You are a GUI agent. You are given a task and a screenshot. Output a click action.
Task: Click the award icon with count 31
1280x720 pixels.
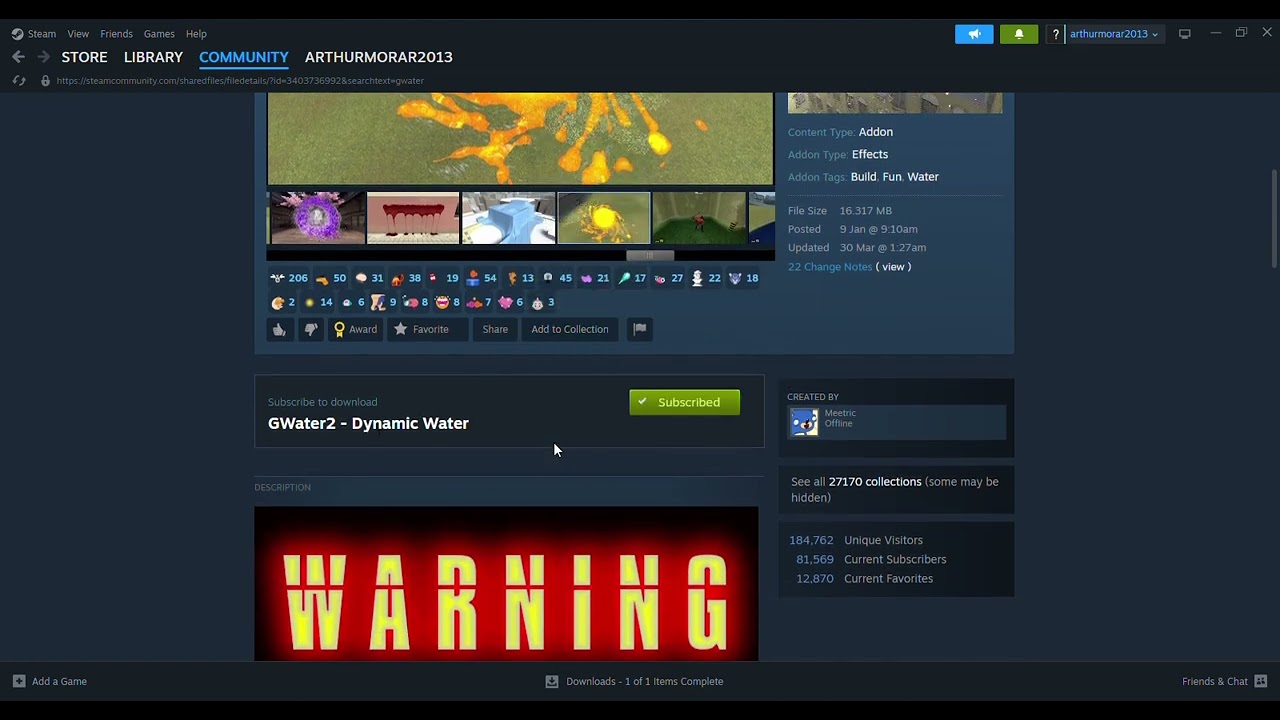(361, 278)
